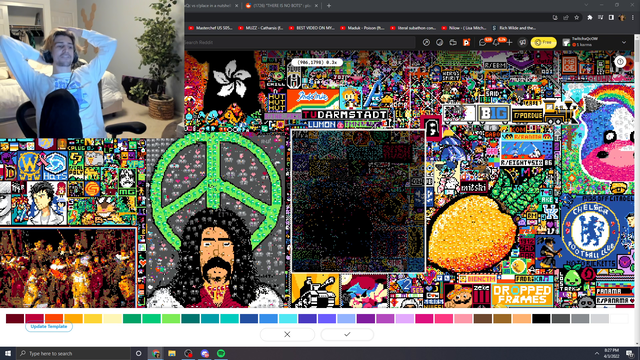Image resolution: width=640 pixels, height=360 pixels.
Task: Open the Windows Start menu
Action: pyautogui.click(x=8, y=353)
